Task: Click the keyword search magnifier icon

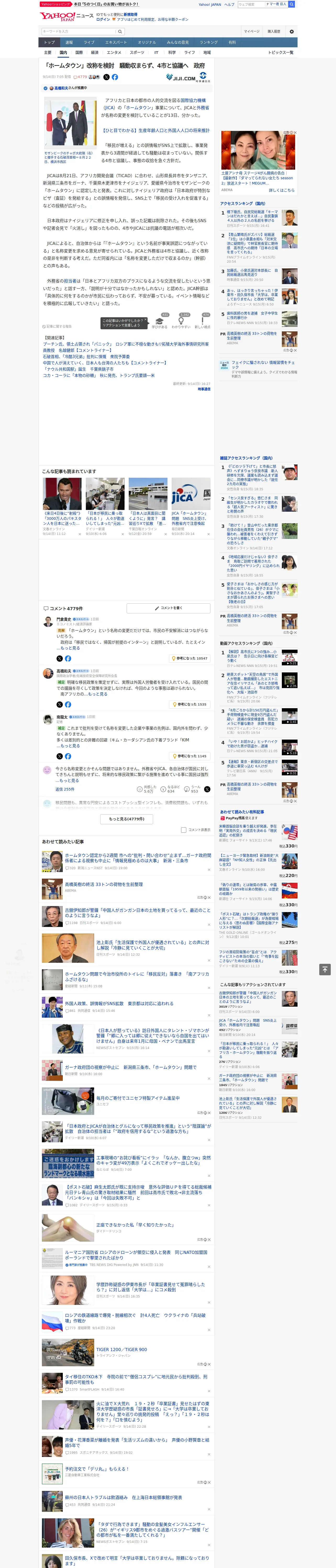Action: tap(120, 31)
